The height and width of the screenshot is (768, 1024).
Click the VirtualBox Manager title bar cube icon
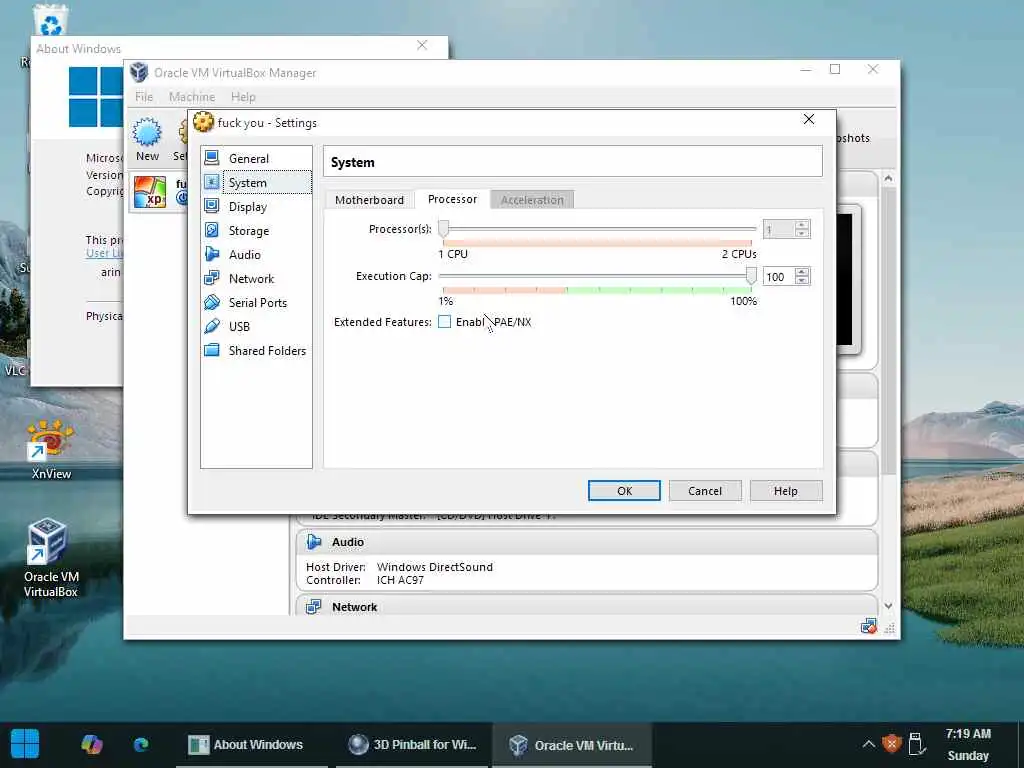138,72
